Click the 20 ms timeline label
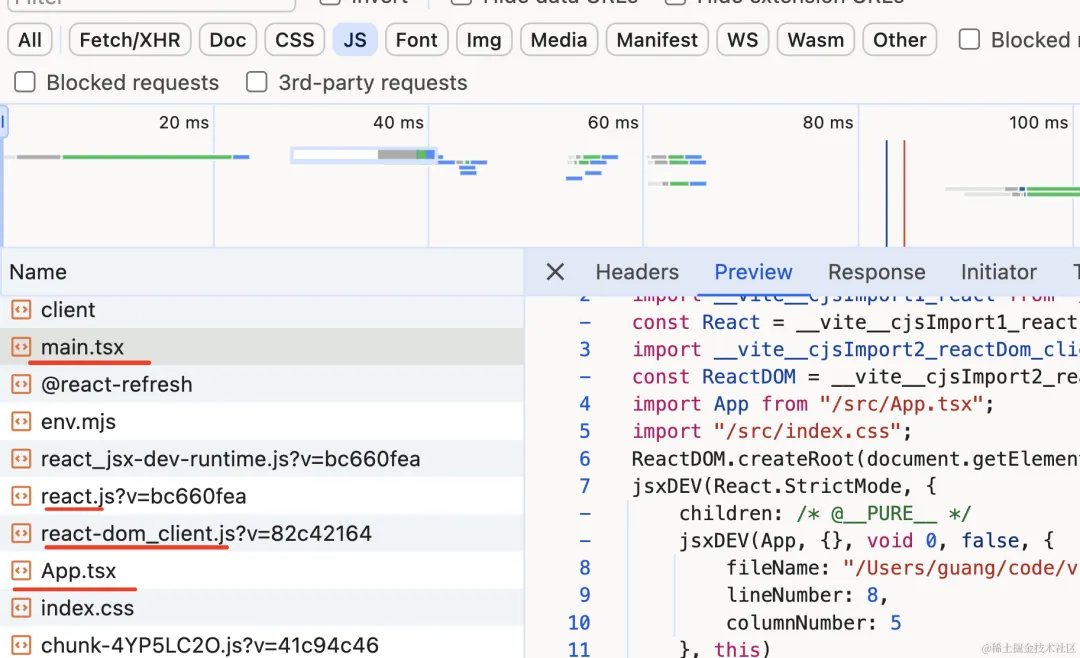This screenshot has height=658, width=1080. point(184,123)
